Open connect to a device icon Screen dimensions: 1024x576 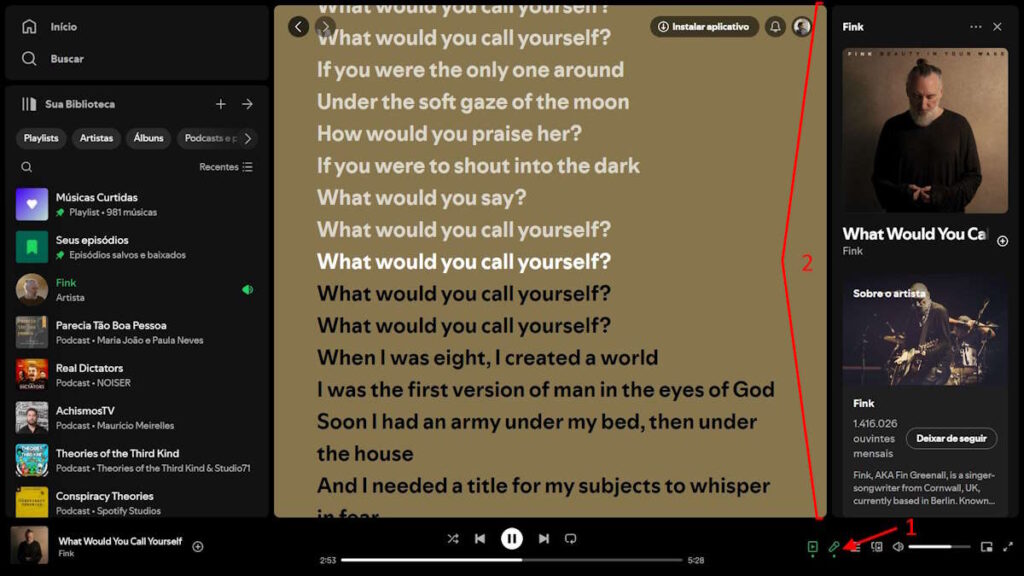point(876,547)
